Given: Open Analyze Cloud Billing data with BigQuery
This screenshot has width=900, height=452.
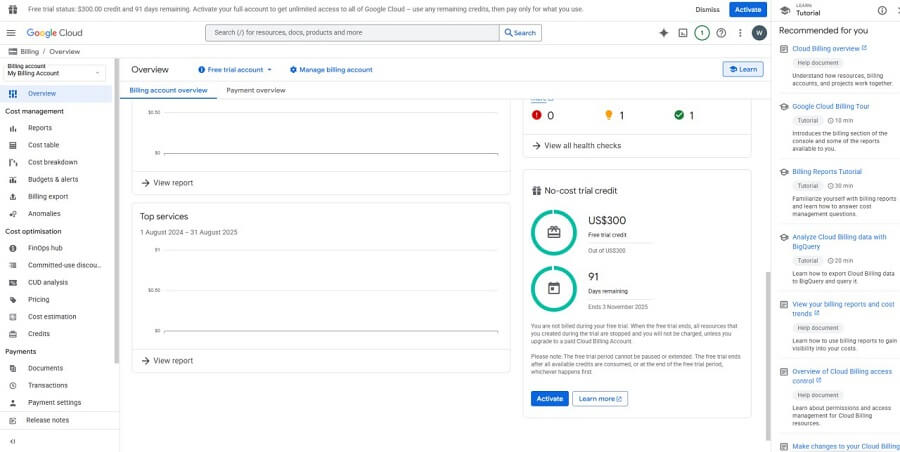Looking at the screenshot, I should click(839, 242).
